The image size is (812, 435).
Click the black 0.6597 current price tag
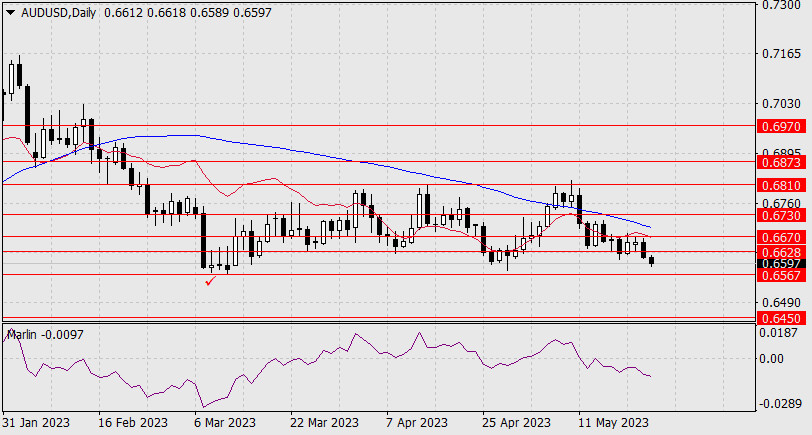pyautogui.click(x=780, y=264)
